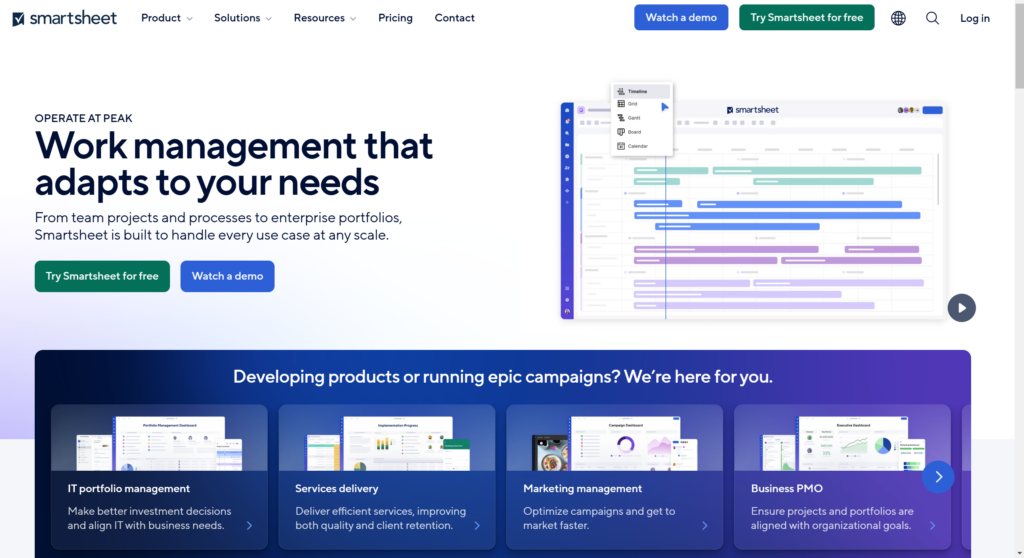Click arrow on IT portfolio management card
The height and width of the screenshot is (558, 1024).
coord(249,525)
